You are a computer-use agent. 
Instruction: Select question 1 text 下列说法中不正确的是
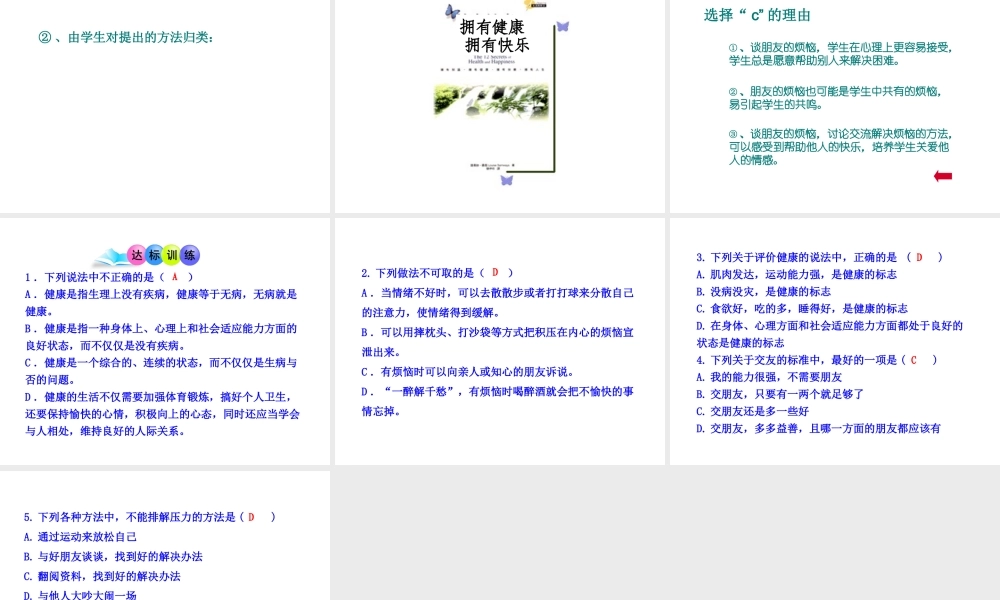pos(109,277)
